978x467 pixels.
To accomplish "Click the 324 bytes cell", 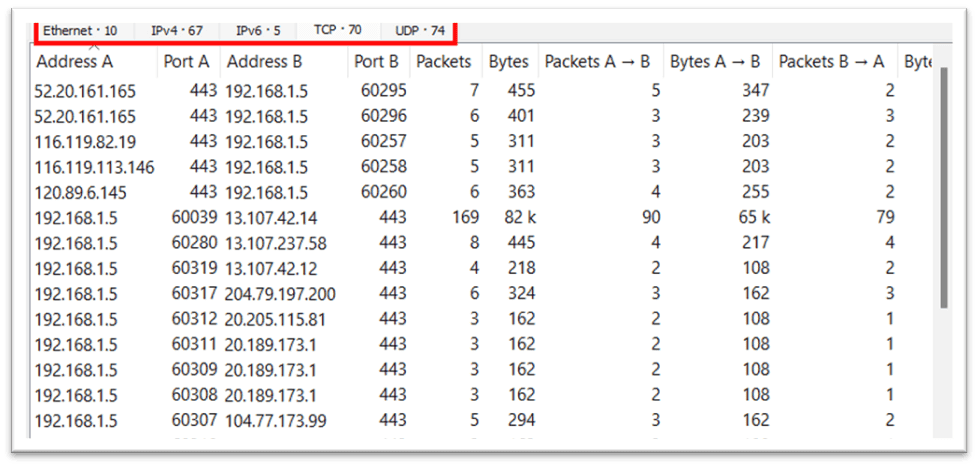I will click(521, 293).
